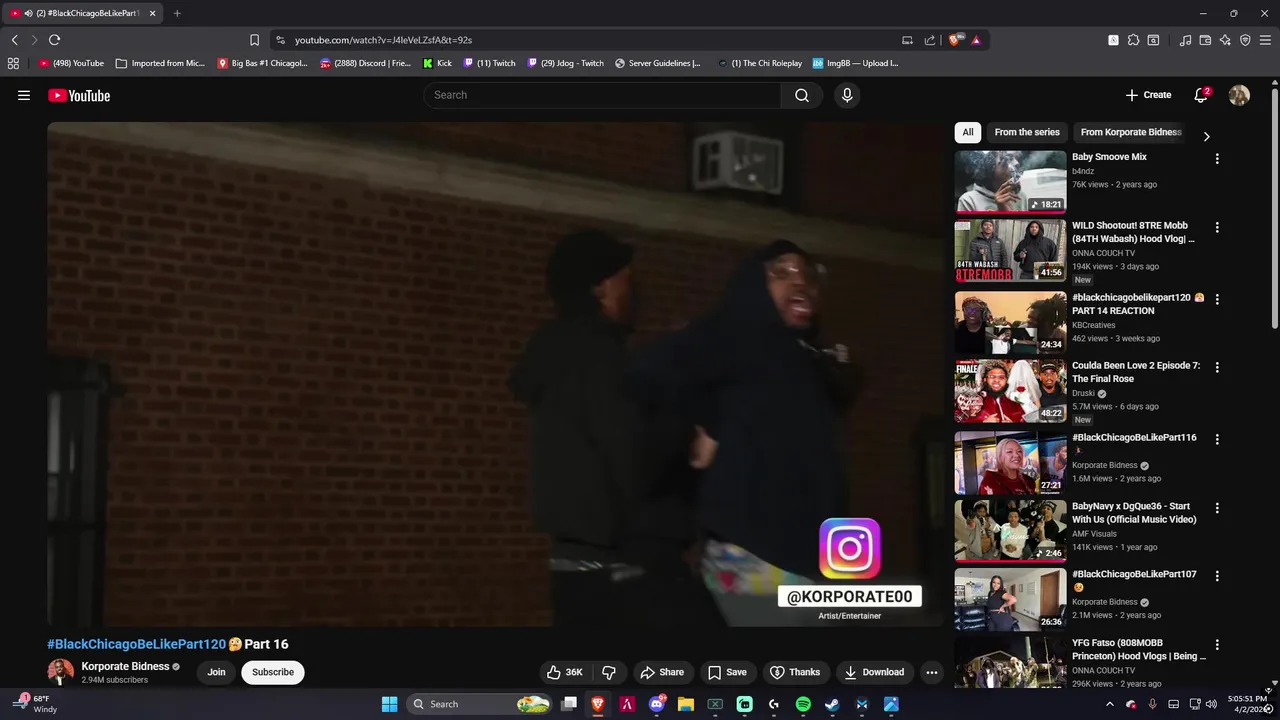Screen dimensions: 1280x720
Task: Subscribe to Korporate Bidness
Action: (x=273, y=672)
